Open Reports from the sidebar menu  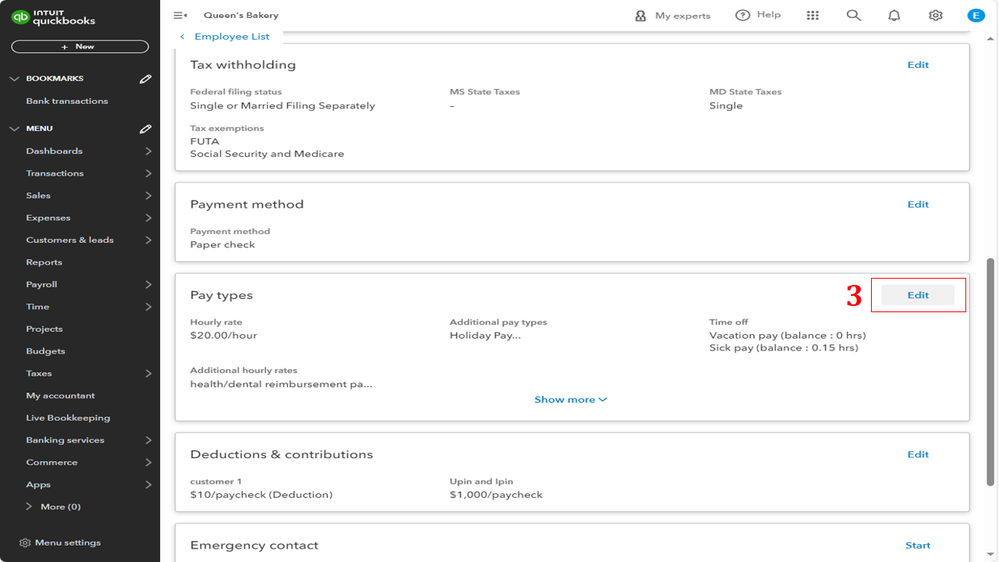(x=44, y=262)
